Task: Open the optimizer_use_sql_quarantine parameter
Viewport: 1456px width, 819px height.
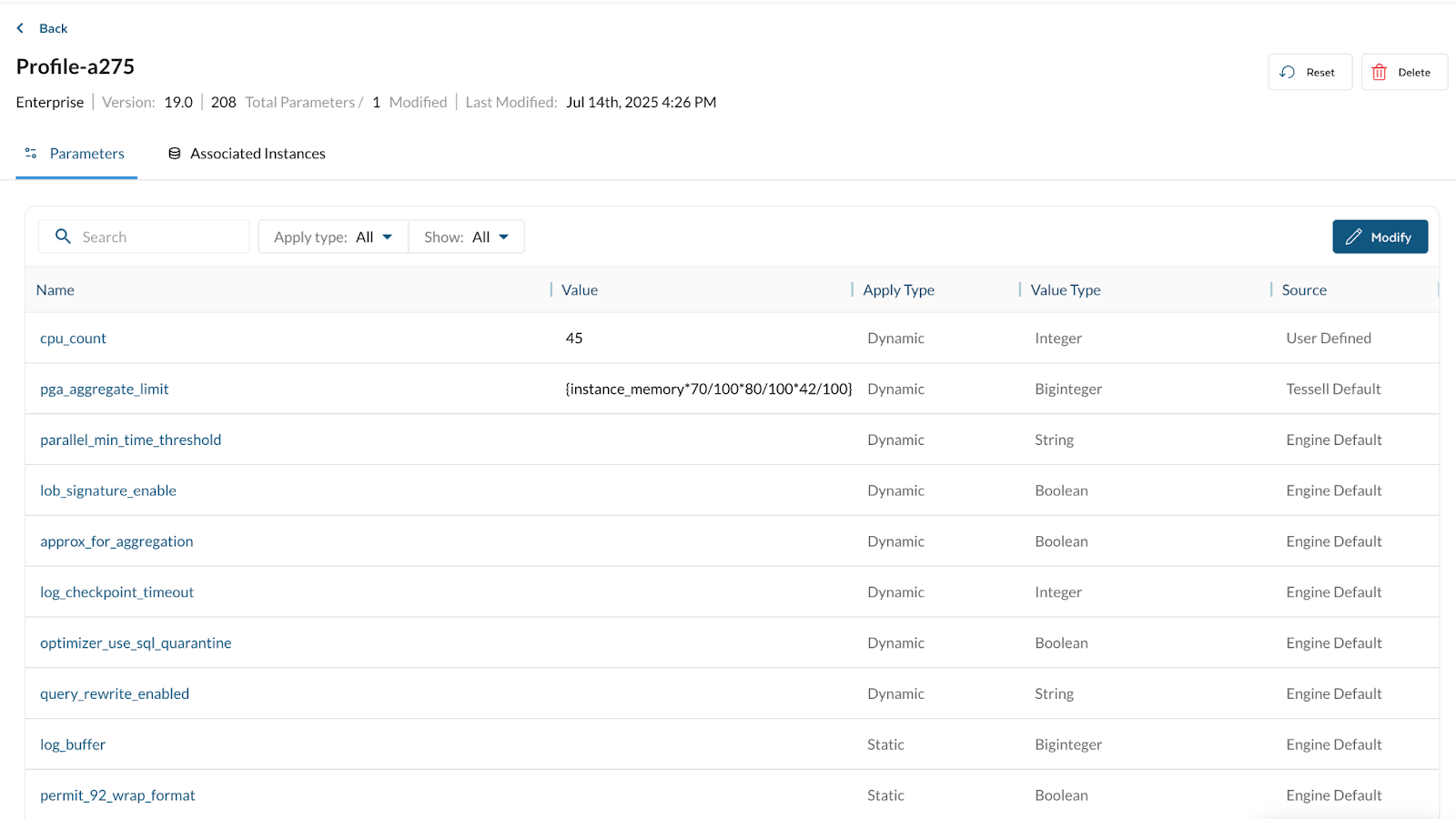Action: click(x=136, y=643)
